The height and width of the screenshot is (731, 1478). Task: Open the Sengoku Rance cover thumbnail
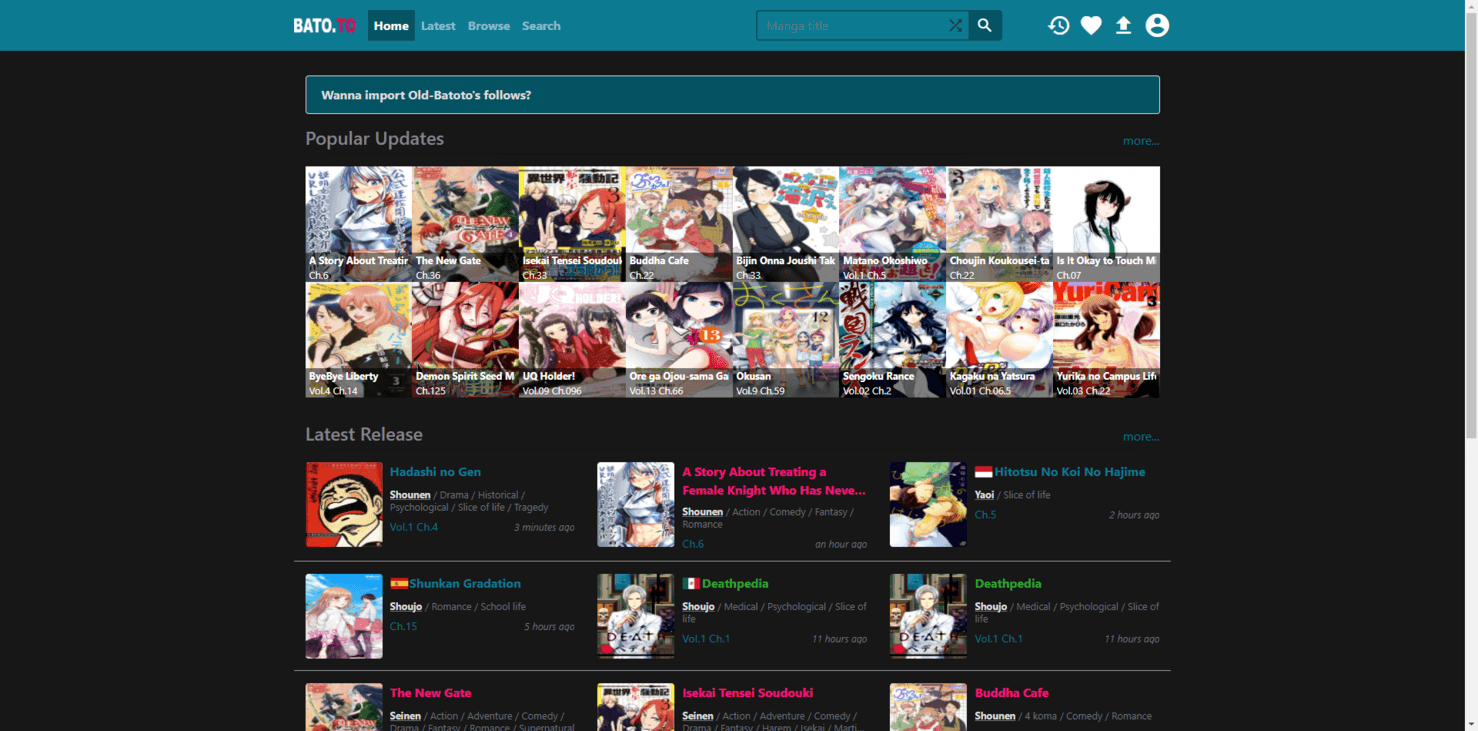pos(892,339)
